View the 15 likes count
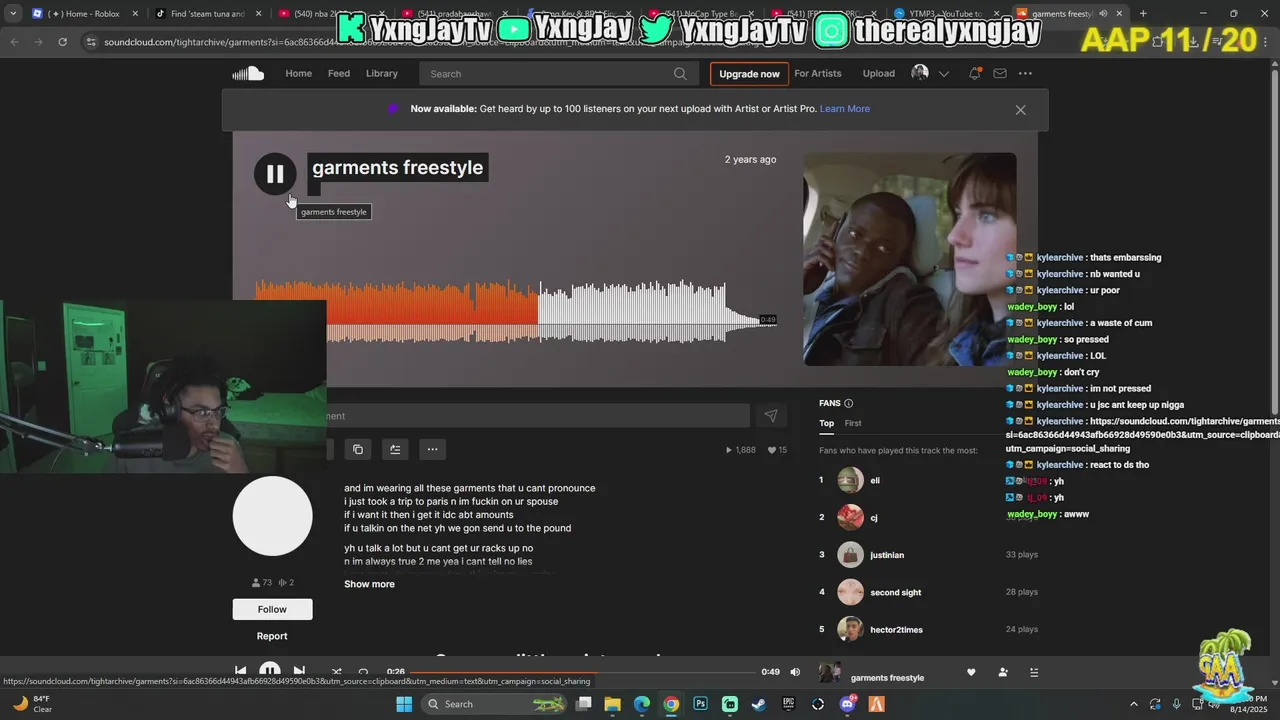The height and width of the screenshot is (720, 1280). pos(777,450)
